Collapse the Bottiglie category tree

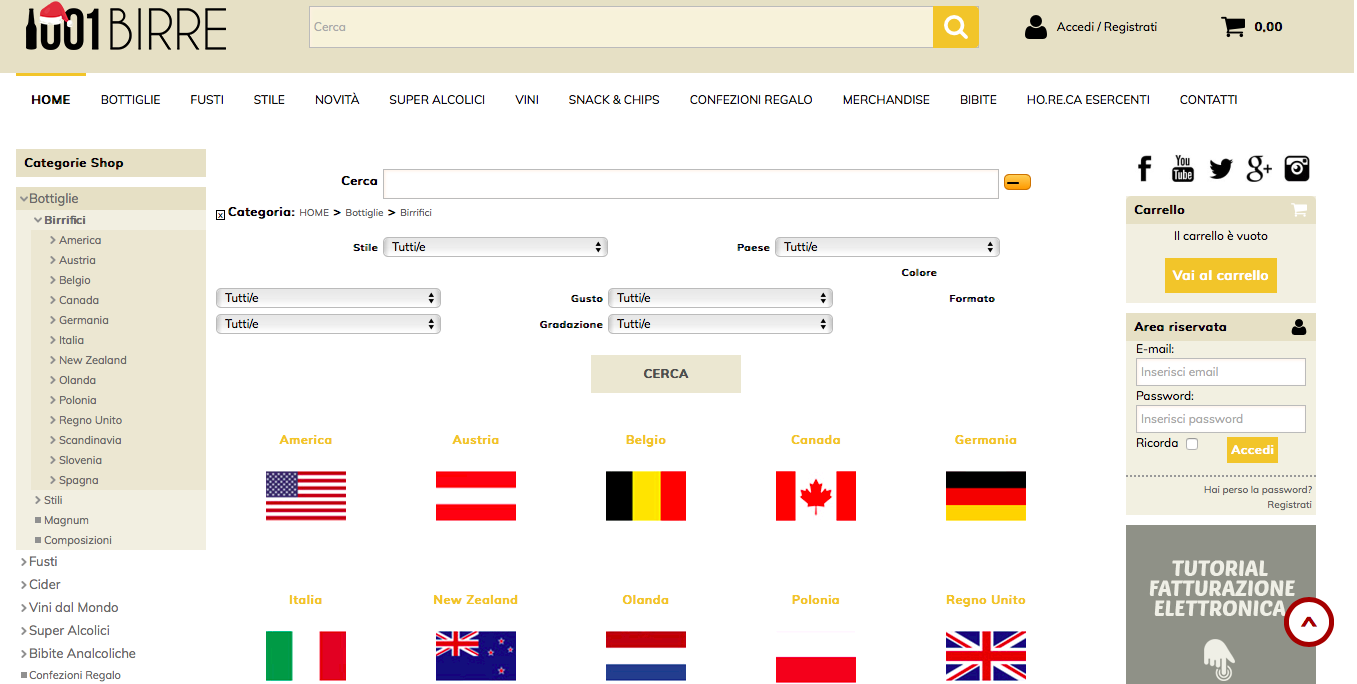coord(24,199)
